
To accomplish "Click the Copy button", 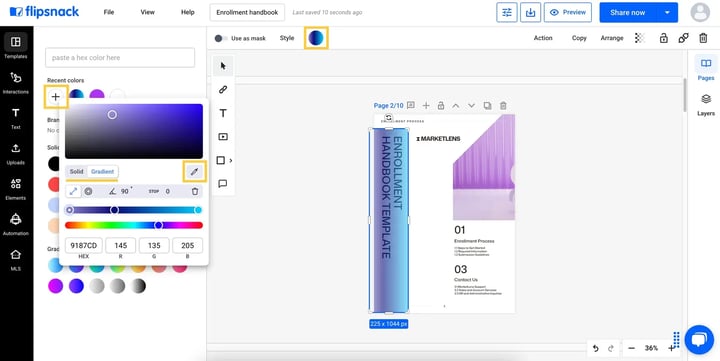I will tap(579, 38).
